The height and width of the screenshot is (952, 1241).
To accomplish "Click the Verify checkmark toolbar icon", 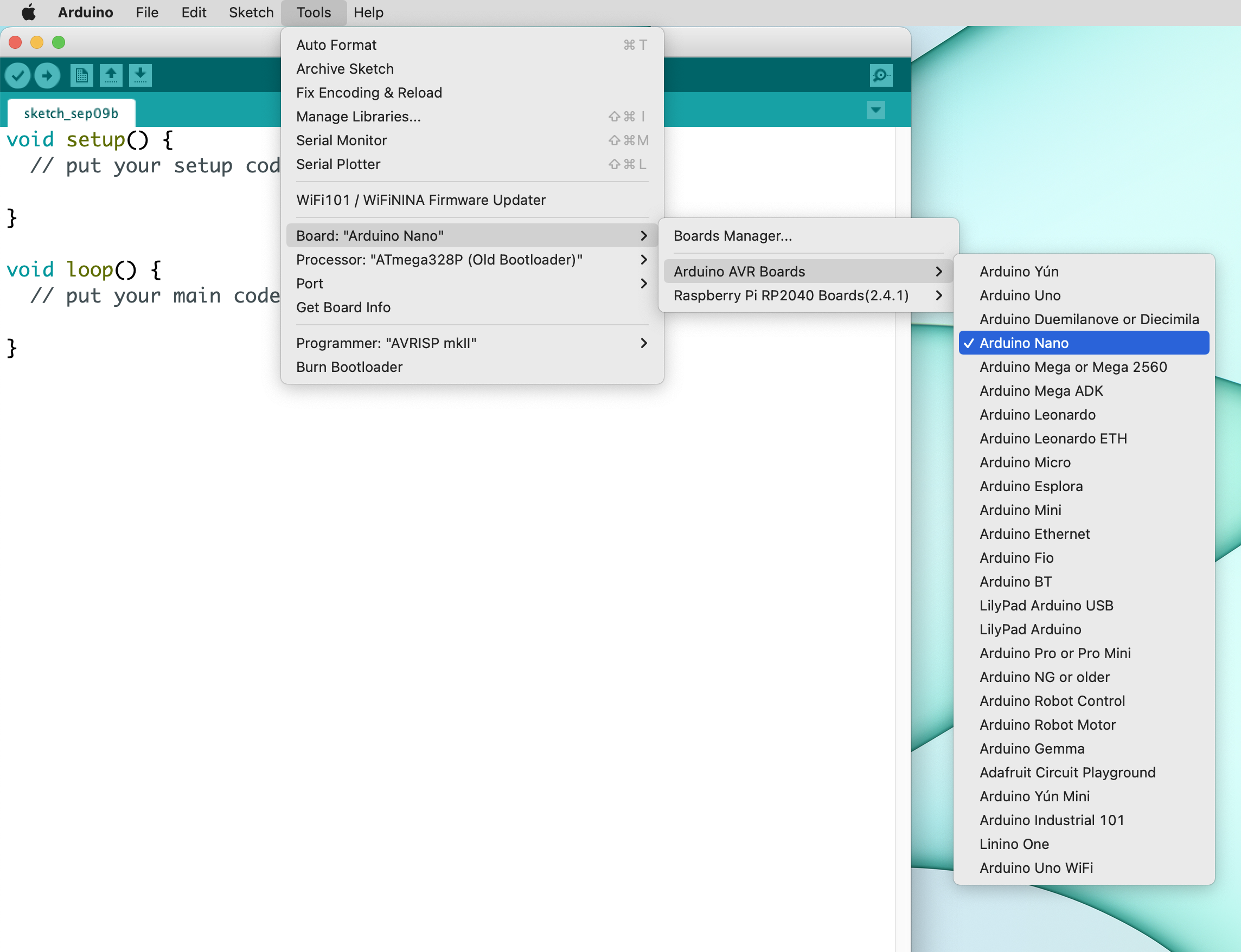I will point(17,75).
